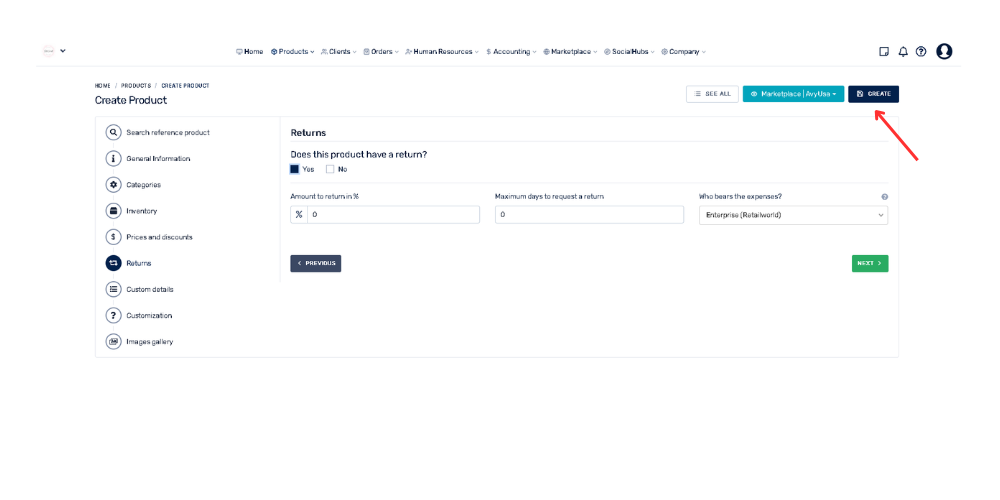1000x500 pixels.
Task: Open the Human Resources menu
Action: point(441,52)
